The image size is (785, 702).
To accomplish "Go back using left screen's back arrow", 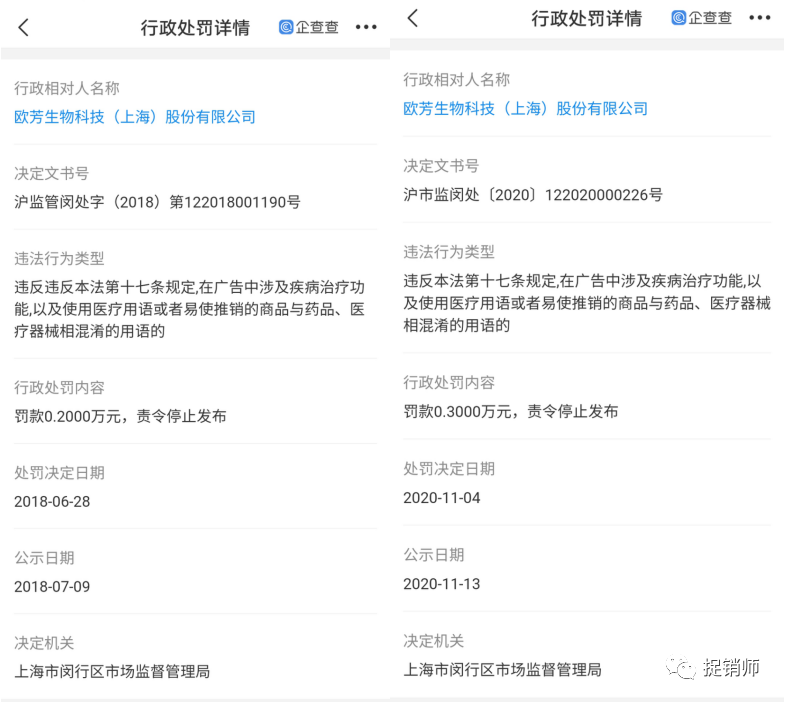I will tap(24, 27).
